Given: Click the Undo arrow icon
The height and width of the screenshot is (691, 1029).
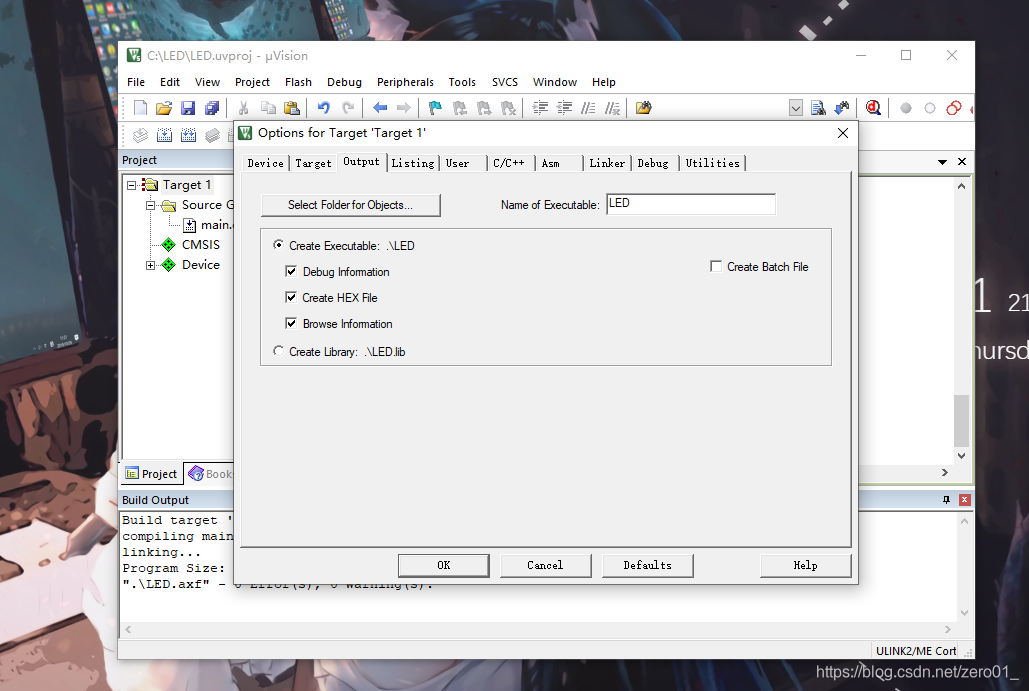Looking at the screenshot, I should point(324,108).
